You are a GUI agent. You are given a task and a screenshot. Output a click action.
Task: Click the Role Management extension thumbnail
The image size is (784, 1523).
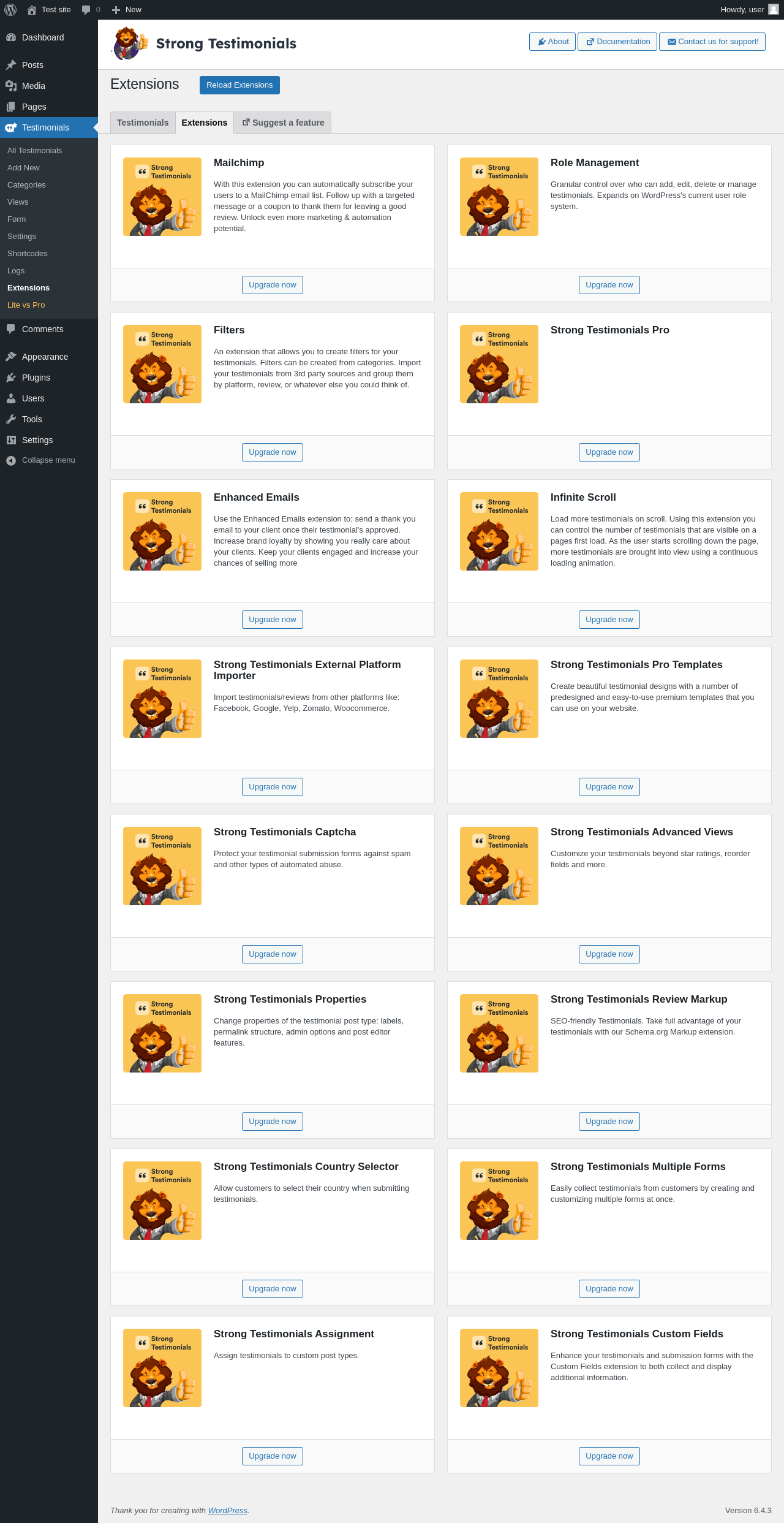(499, 197)
